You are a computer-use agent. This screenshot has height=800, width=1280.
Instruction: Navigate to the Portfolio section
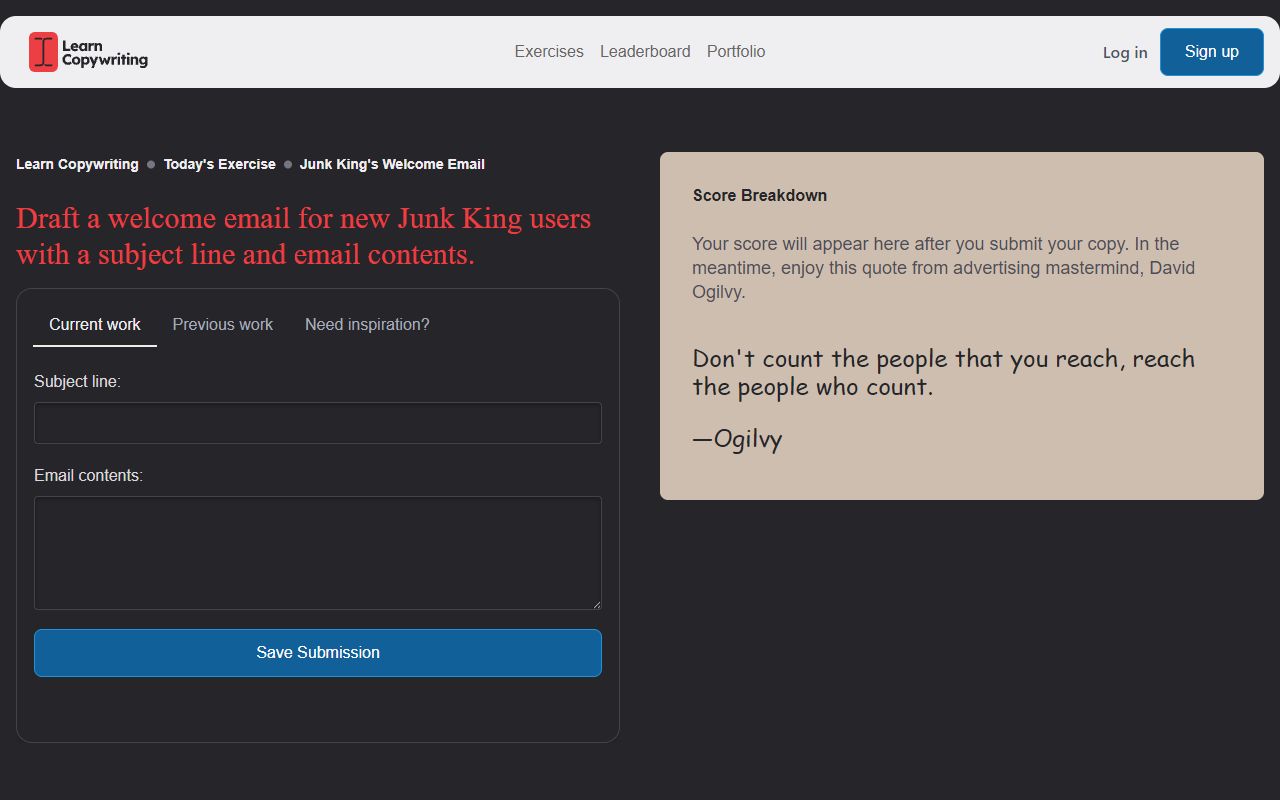coord(736,51)
